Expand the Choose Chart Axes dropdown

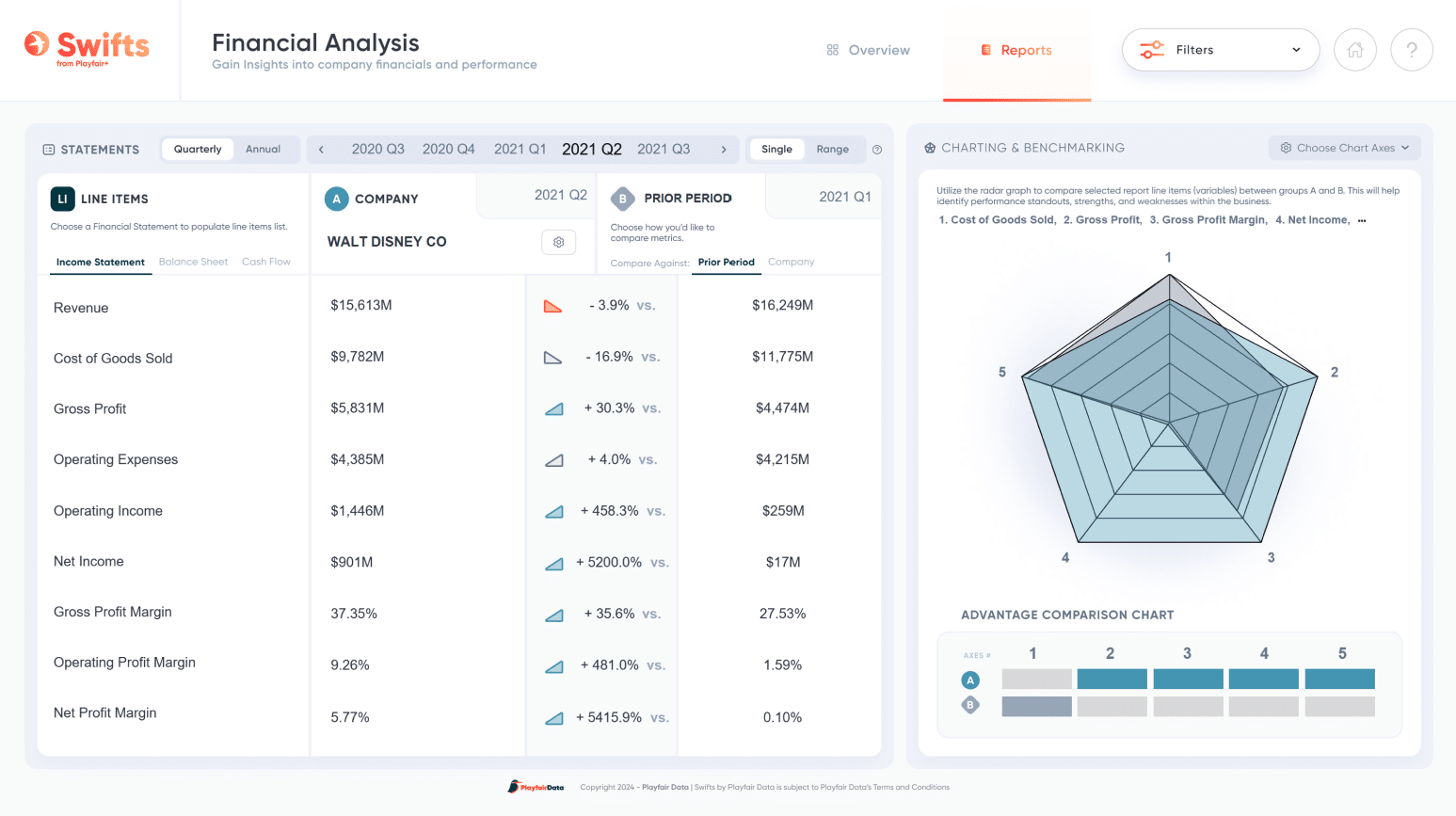[x=1345, y=148]
